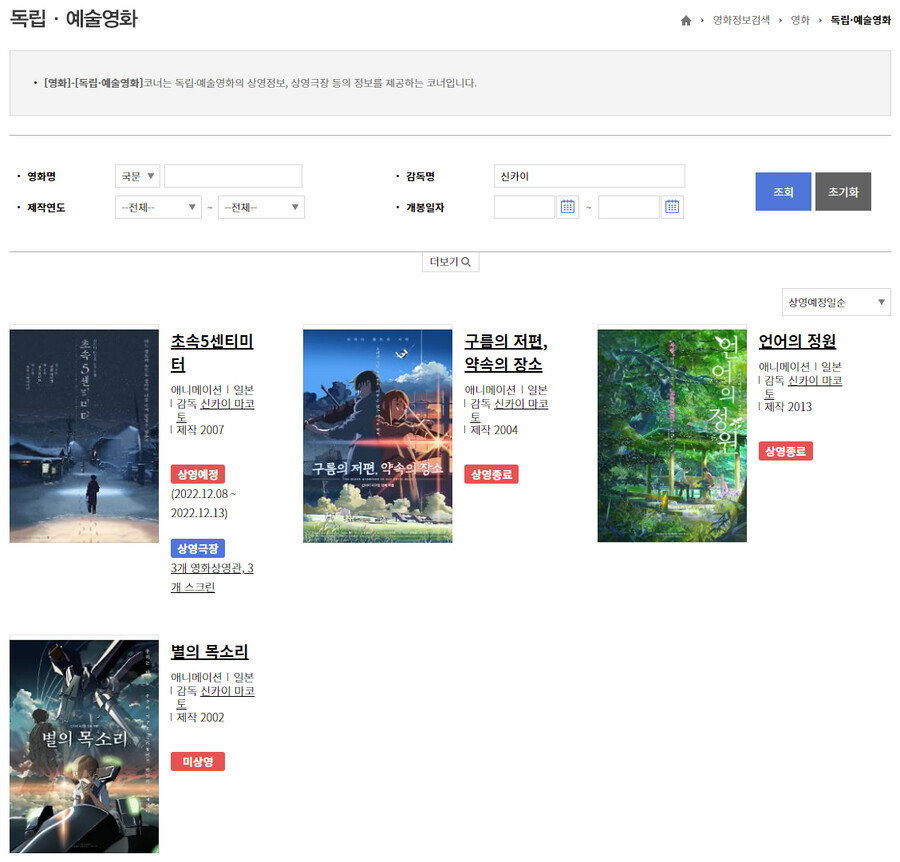Open the 별의 목소리 title link

coord(210,651)
